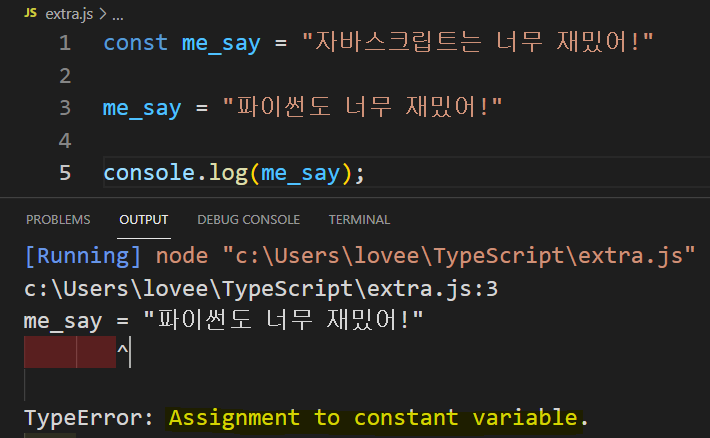Click the const keyword on line 1

[x=135, y=43]
